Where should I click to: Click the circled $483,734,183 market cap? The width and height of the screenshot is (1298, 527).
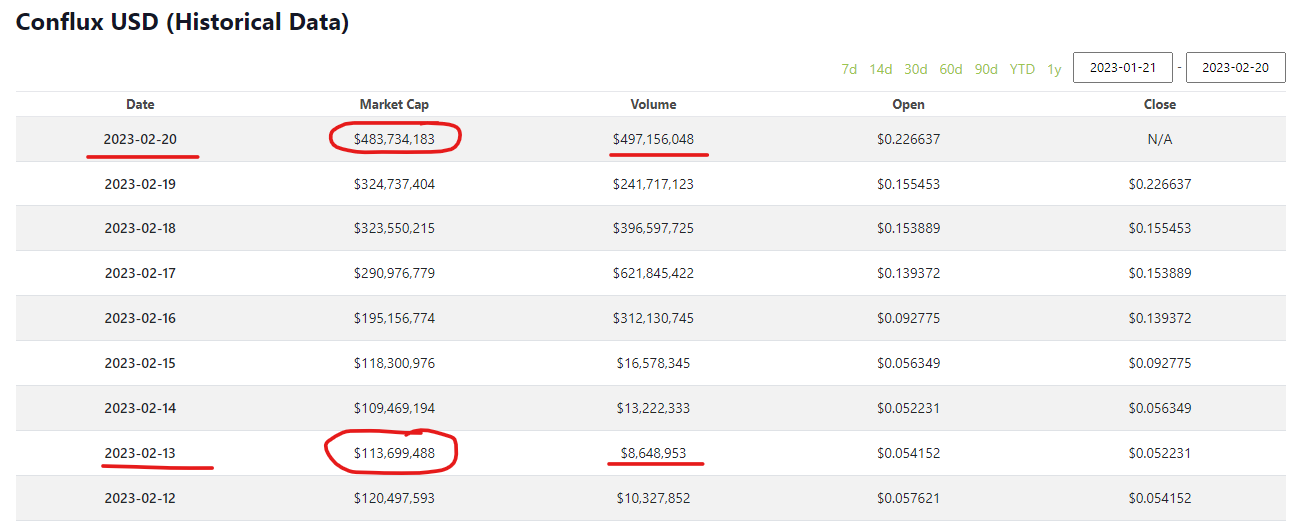[394, 139]
